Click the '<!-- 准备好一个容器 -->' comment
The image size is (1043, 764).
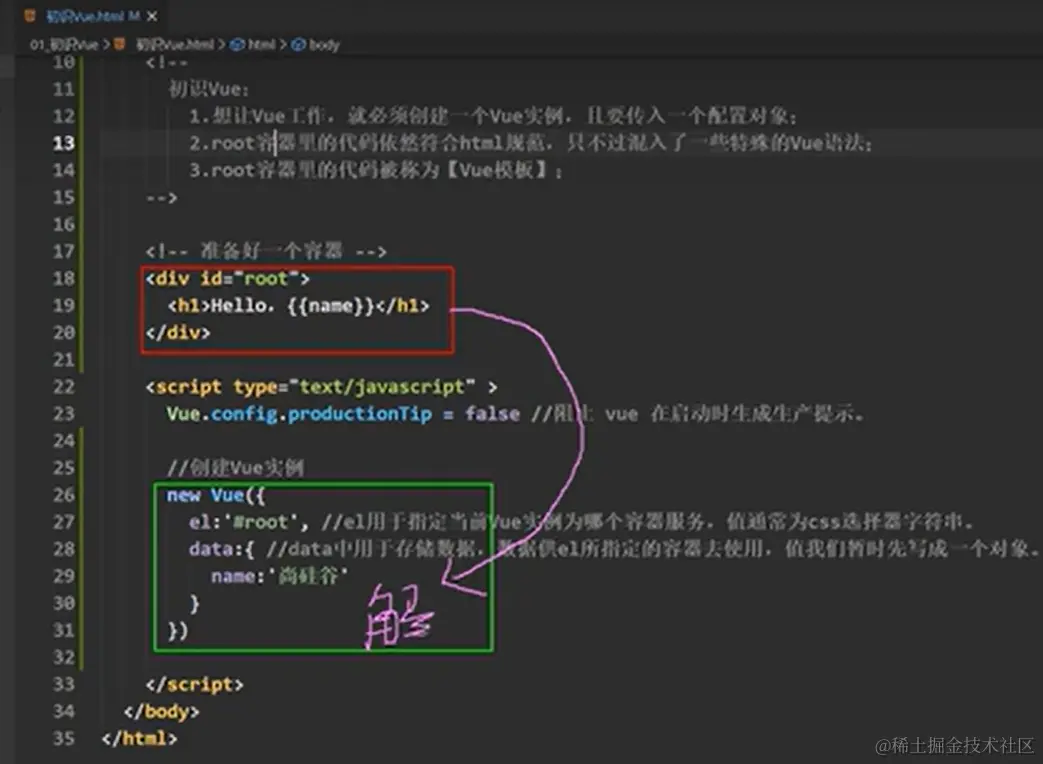click(x=266, y=251)
